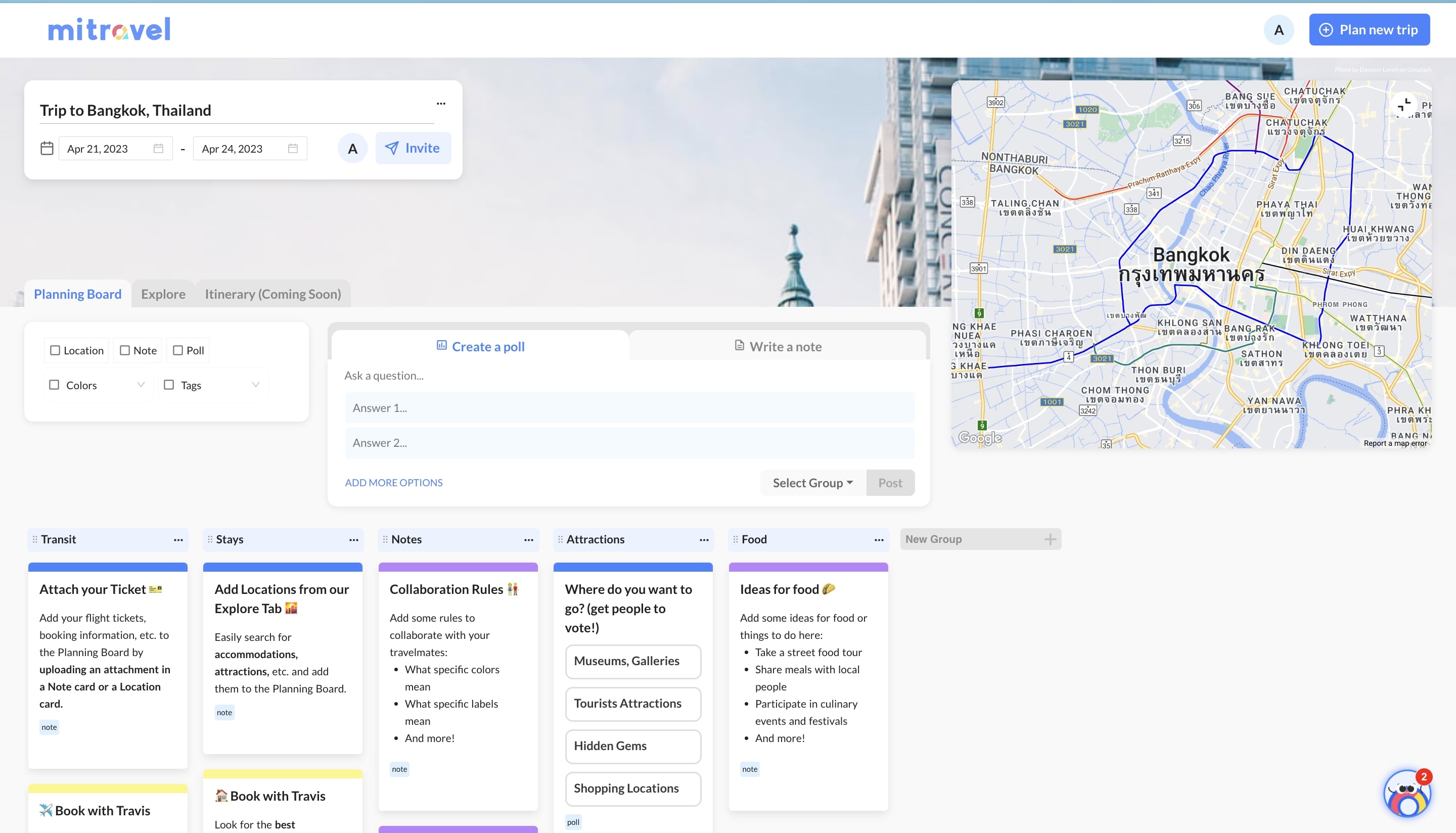Screen dimensions: 1456x833
Task: Click the plus icon to add New Group
Action: click(1050, 539)
